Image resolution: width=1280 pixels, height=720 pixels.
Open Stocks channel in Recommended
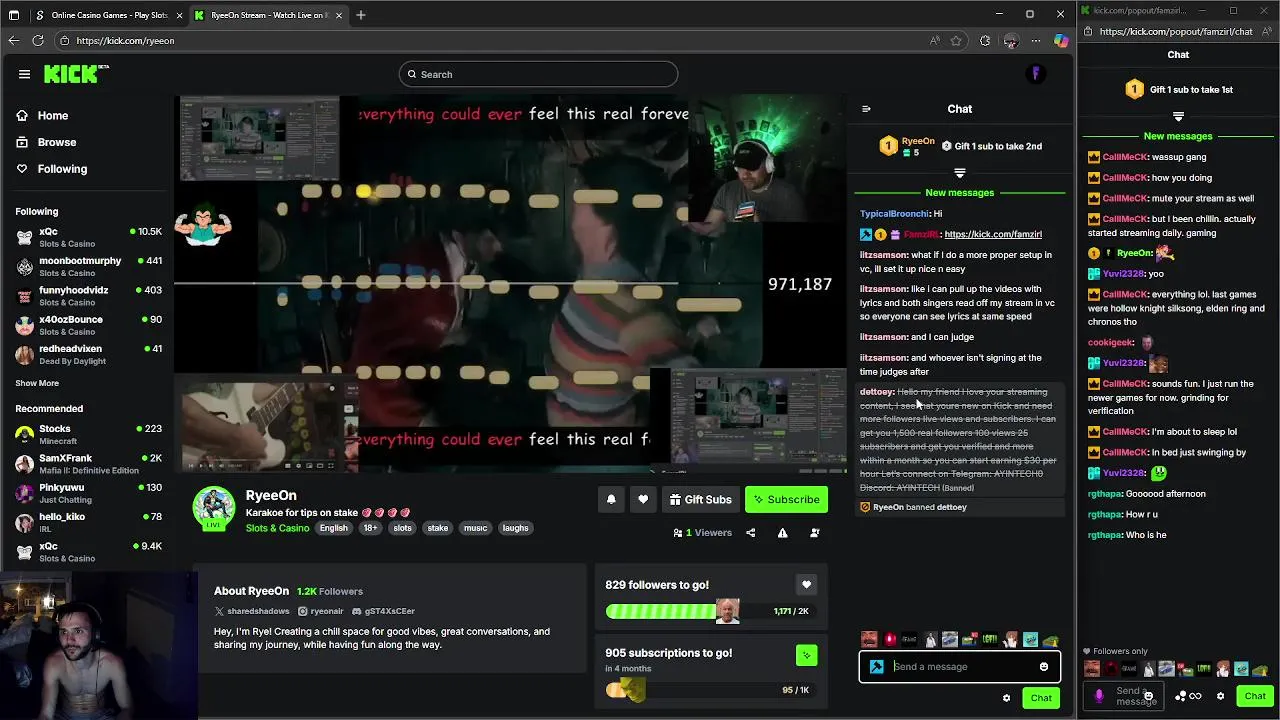pos(89,434)
